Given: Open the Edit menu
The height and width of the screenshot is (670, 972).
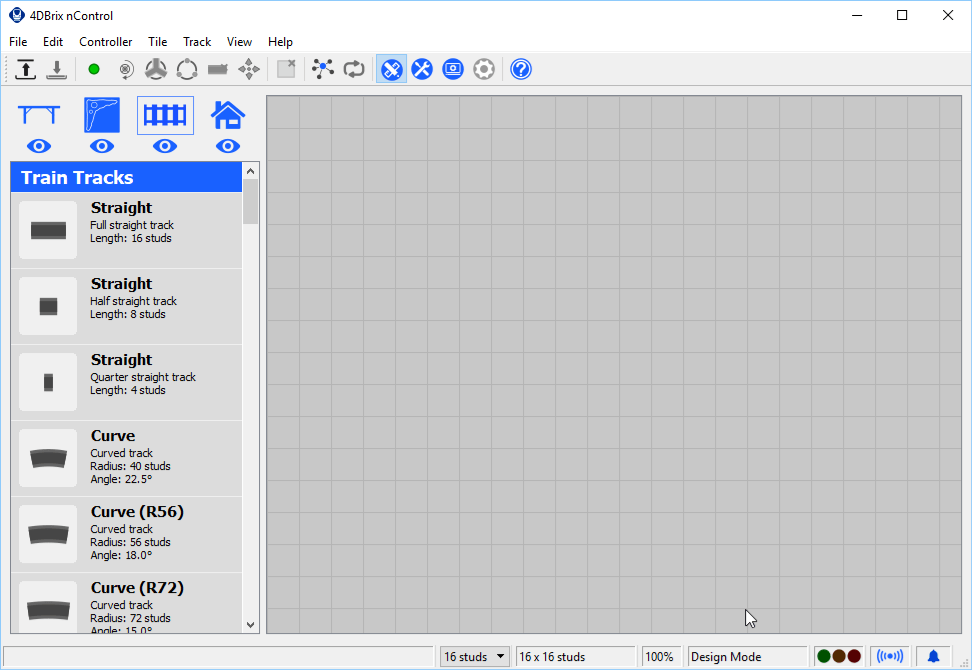Looking at the screenshot, I should click(x=53, y=42).
